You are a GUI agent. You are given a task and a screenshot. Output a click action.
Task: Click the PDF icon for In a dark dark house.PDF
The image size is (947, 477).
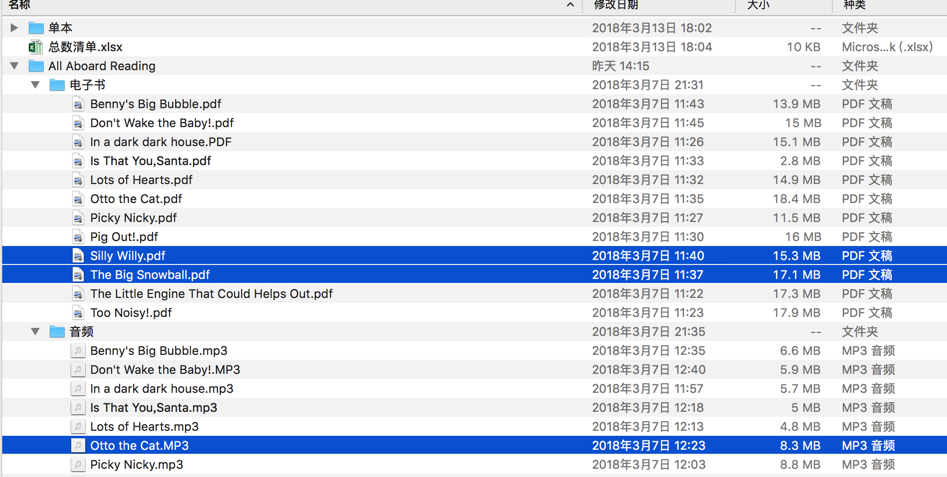(x=78, y=142)
